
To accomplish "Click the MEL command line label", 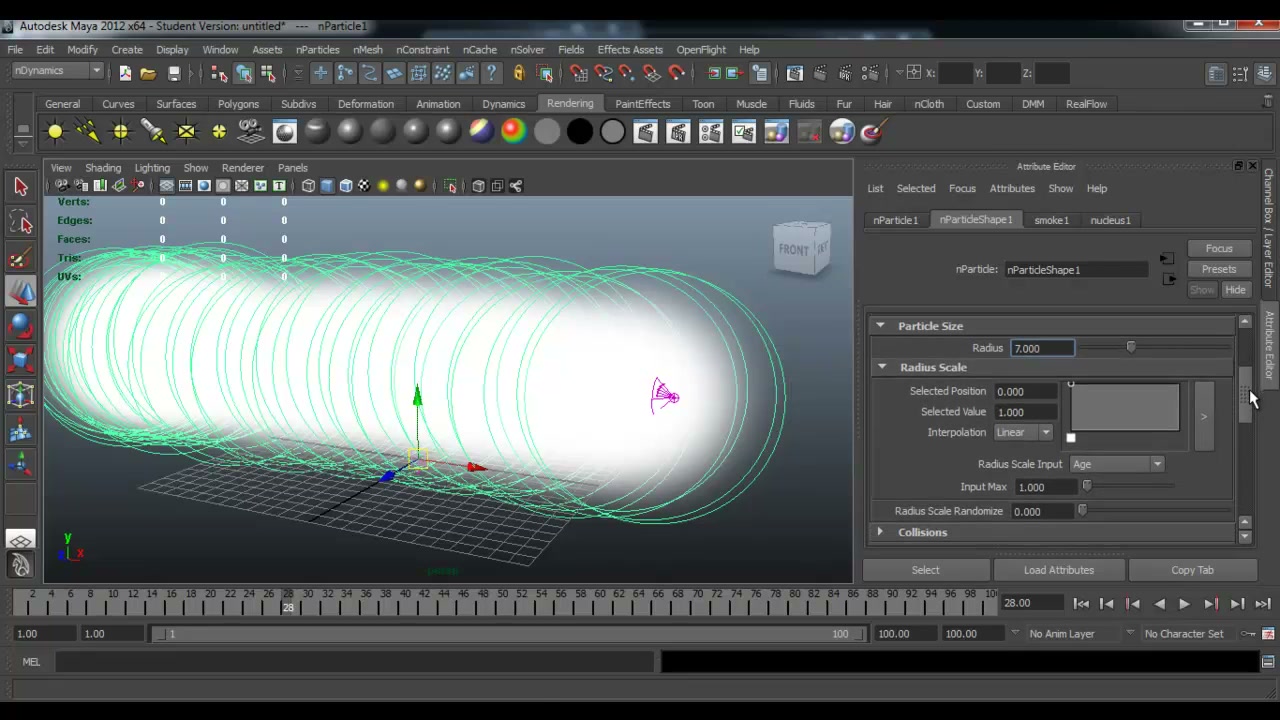I will click(31, 662).
